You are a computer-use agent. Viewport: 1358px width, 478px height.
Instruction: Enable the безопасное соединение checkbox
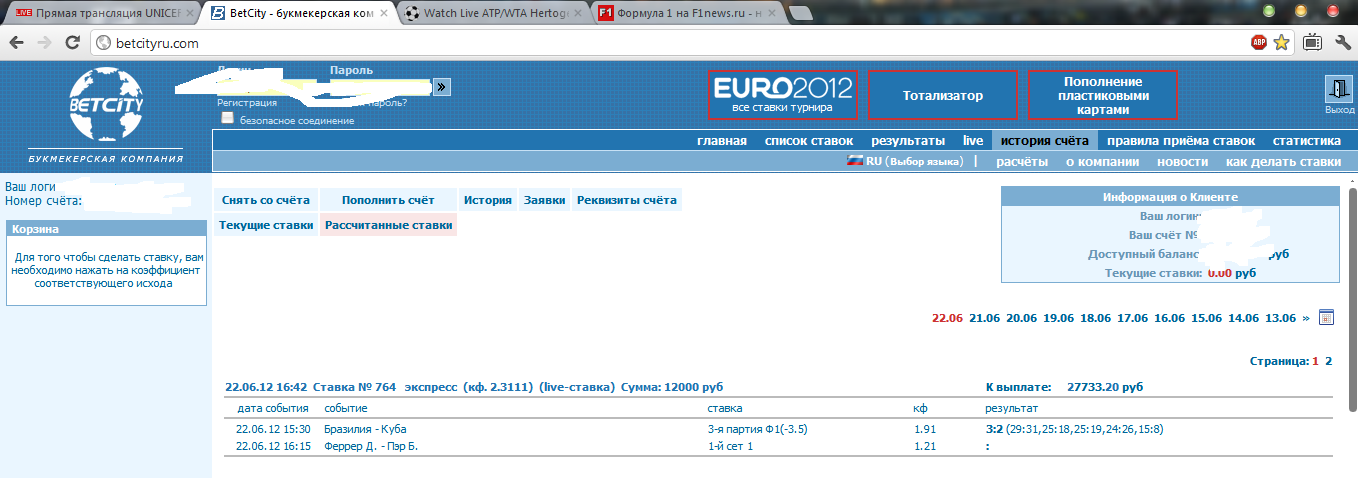pos(227,118)
